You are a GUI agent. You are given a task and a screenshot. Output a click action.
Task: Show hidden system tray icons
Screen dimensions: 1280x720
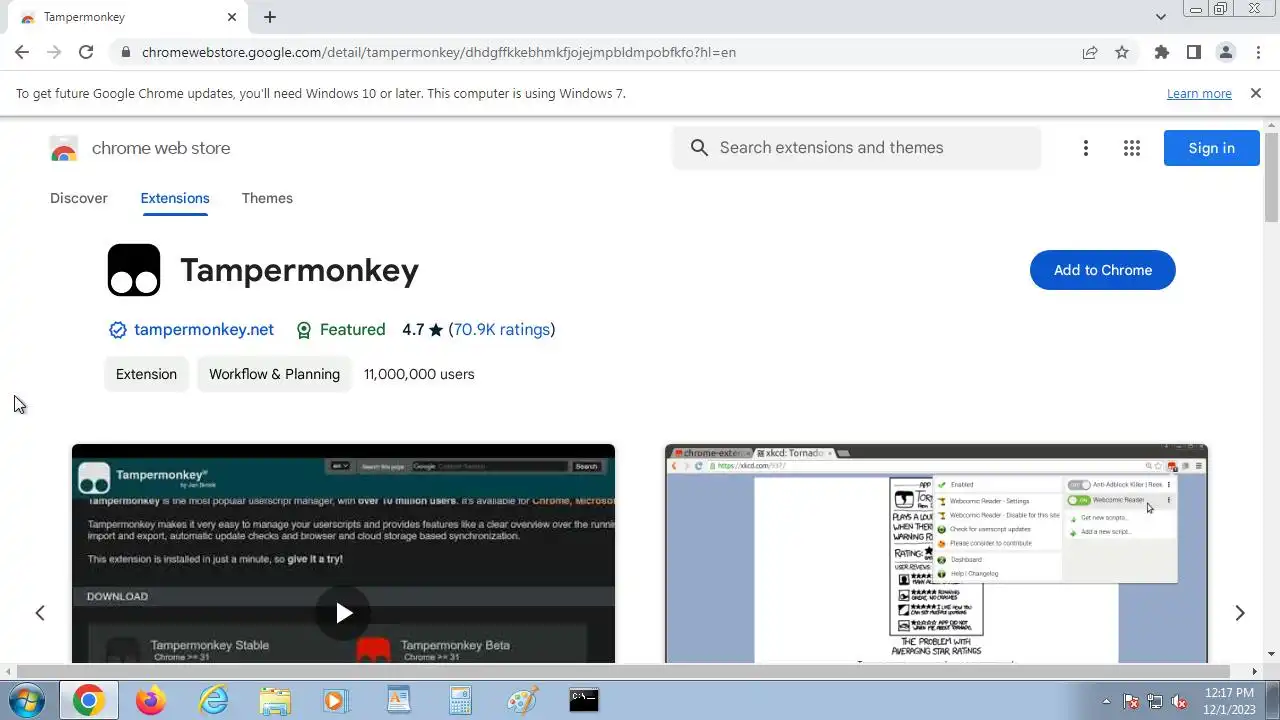(1106, 701)
